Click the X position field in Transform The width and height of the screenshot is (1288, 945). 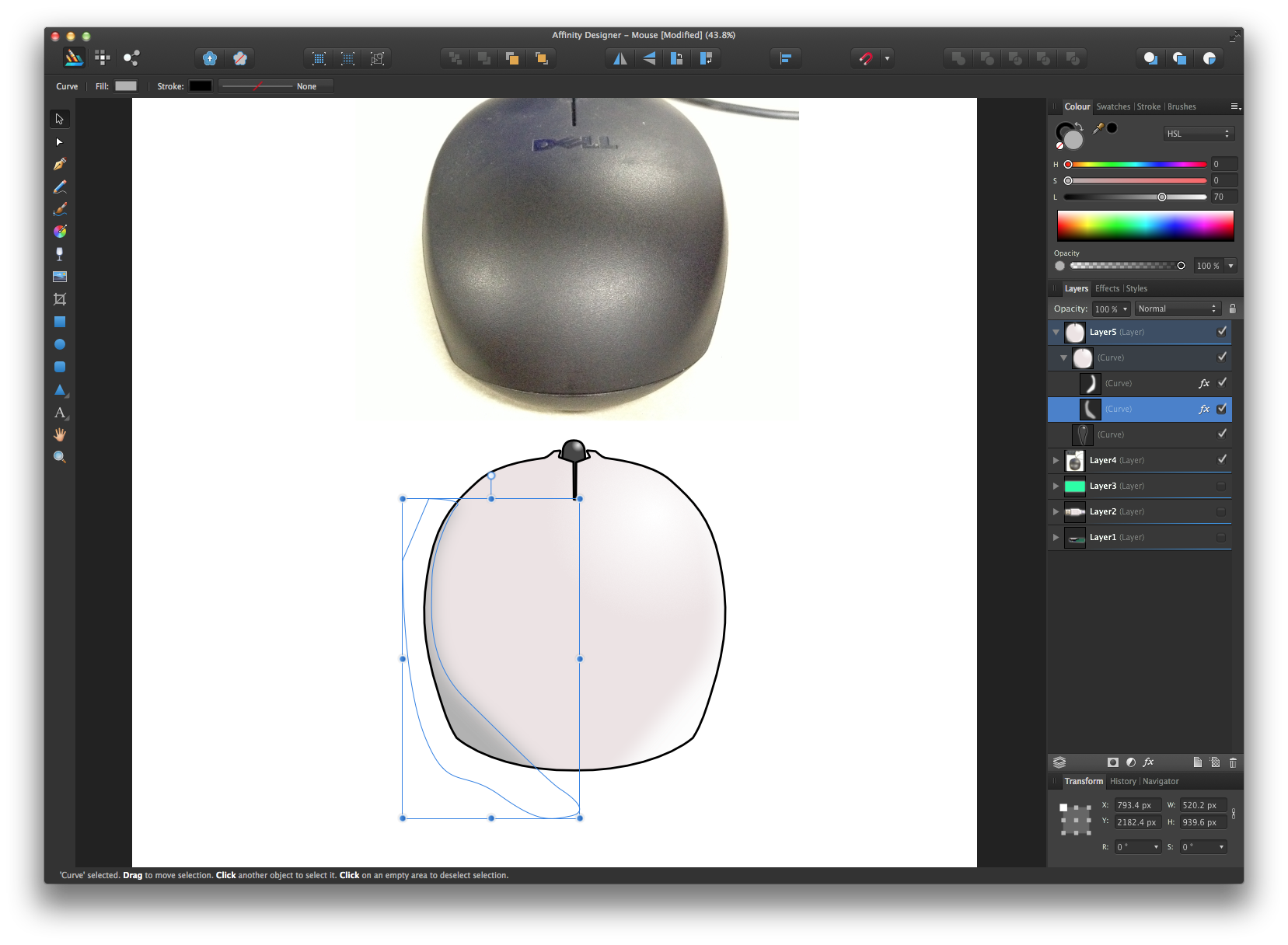1137,805
